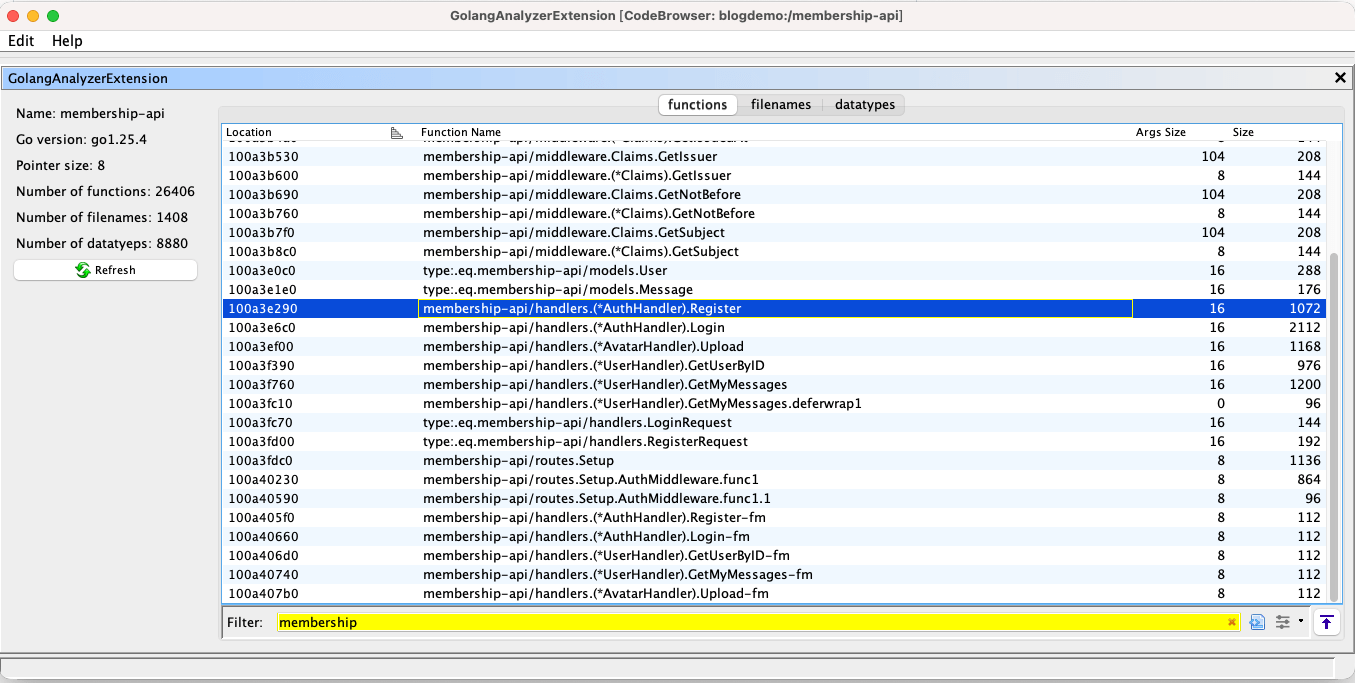
Task: Open the Edit menu
Action: tap(21, 41)
